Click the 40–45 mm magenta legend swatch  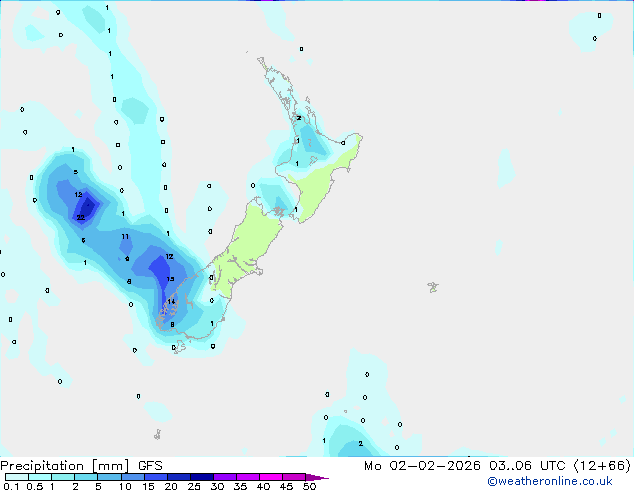[x=271, y=477]
